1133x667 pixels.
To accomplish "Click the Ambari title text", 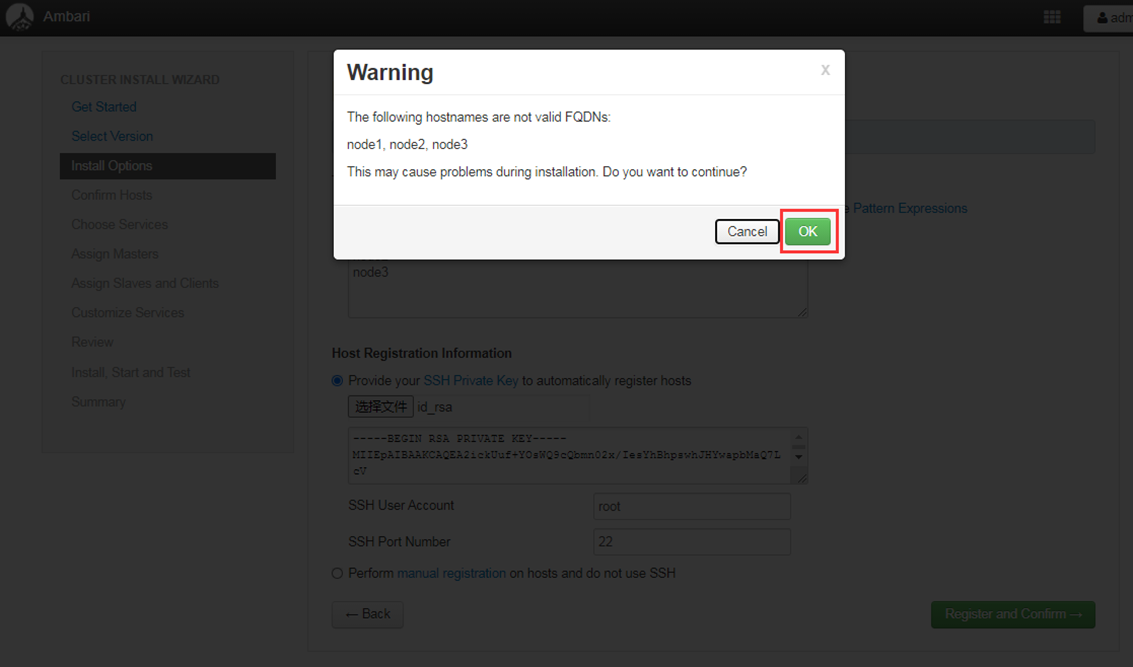I will tap(66, 17).
